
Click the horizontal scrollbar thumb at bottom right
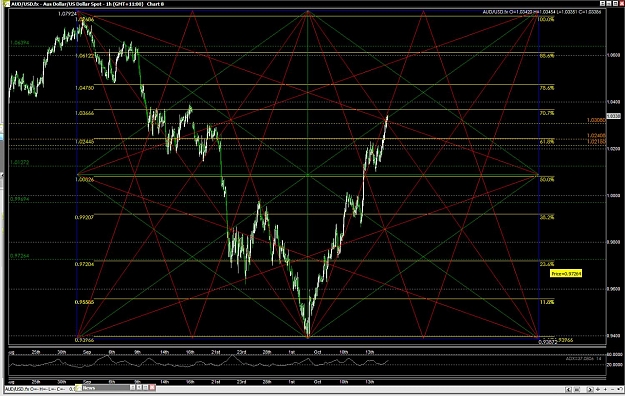[x=577, y=390]
